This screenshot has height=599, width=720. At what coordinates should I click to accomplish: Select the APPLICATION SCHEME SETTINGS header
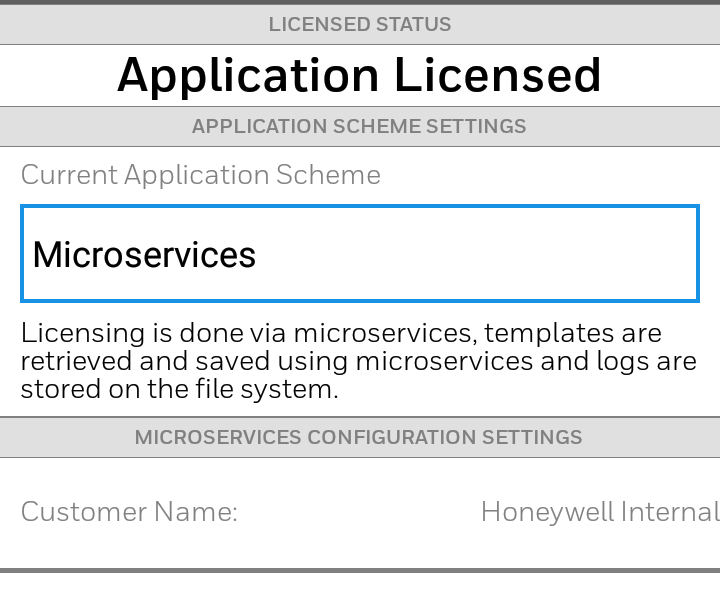359,127
